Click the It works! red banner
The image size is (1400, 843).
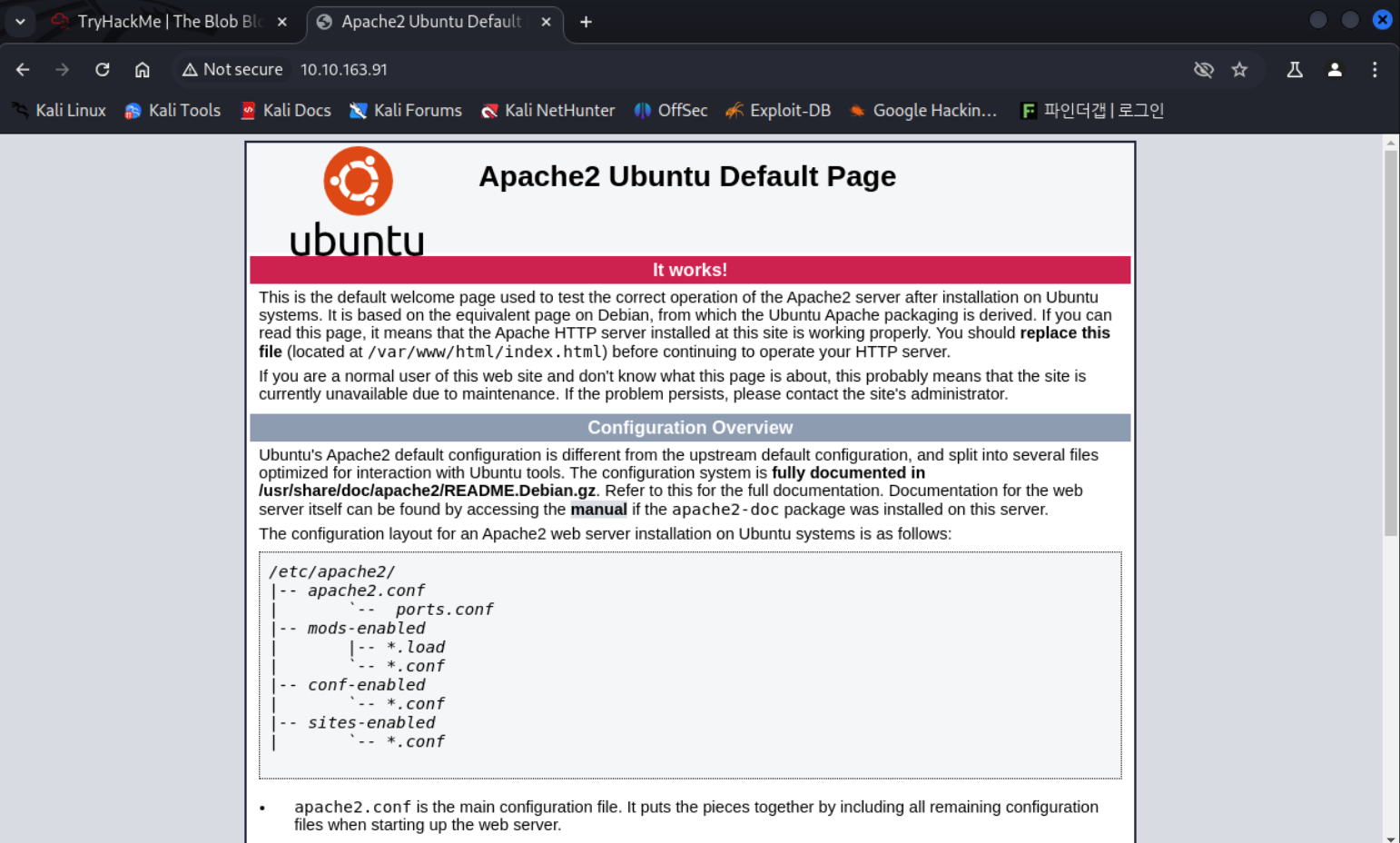(690, 270)
